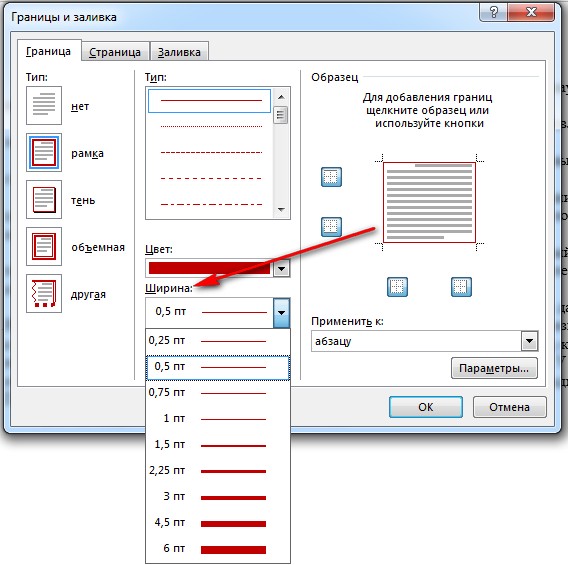This screenshot has height=565, width=568.
Task: Click the red color swatch field
Action: click(x=209, y=268)
